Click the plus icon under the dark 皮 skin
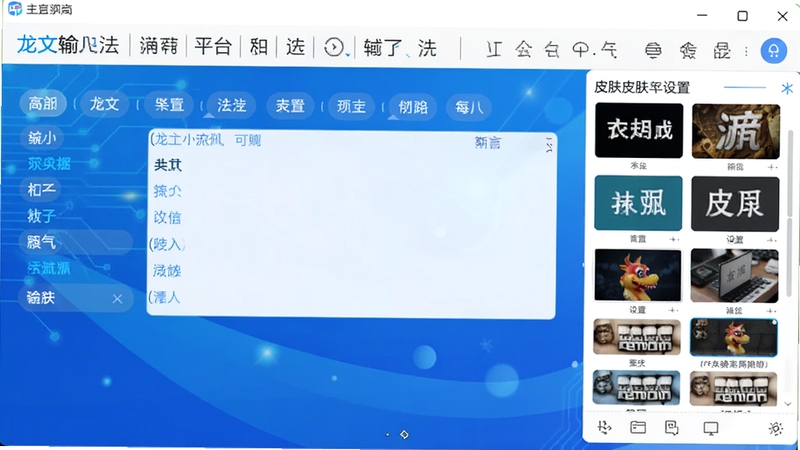Viewport: 800px width, 450px height. pos(771,239)
